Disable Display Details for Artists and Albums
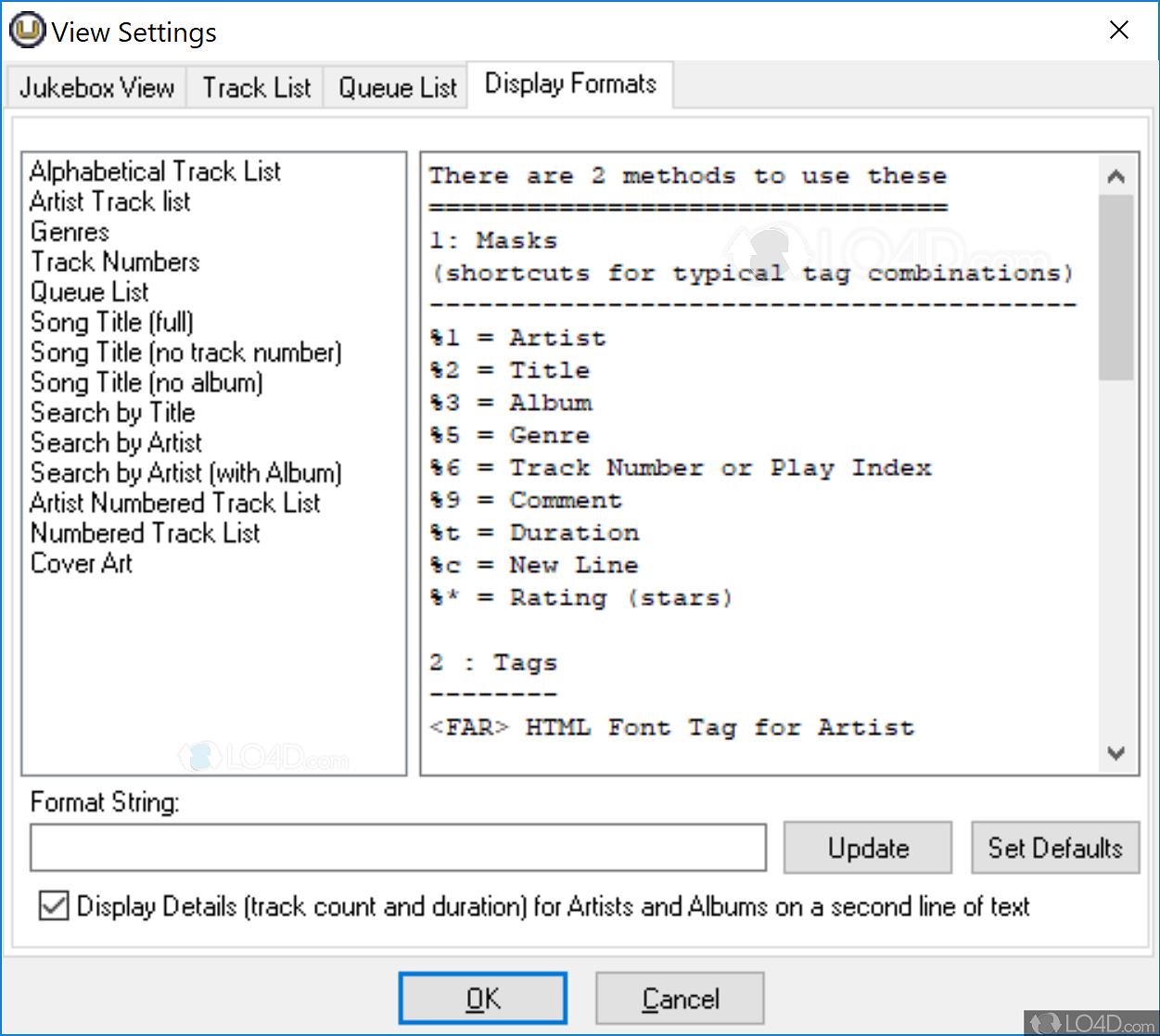 click(x=52, y=906)
